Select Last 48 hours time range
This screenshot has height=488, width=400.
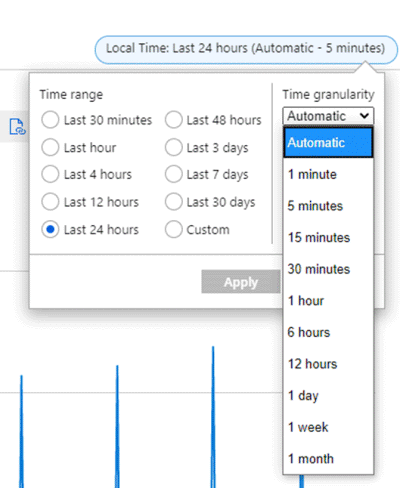click(x=174, y=120)
